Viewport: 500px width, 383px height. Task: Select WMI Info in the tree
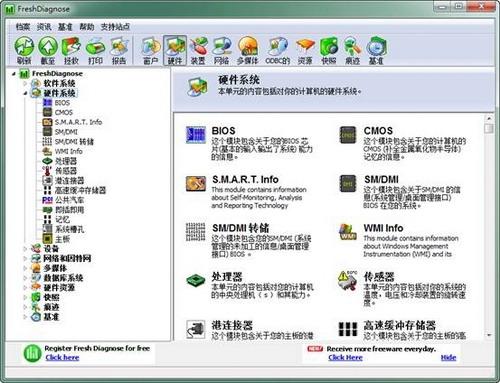point(69,151)
